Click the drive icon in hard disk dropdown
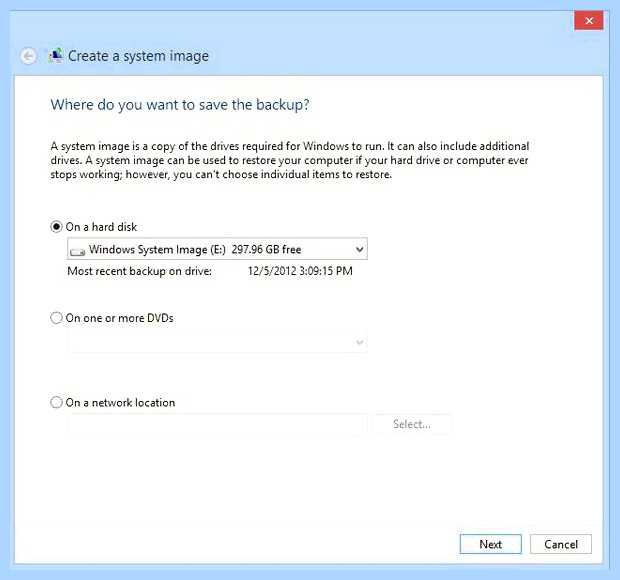Screen dimensions: 620x580 coord(78,251)
